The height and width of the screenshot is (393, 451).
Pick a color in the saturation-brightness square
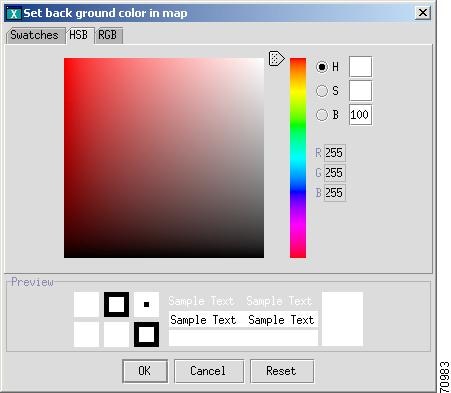click(x=164, y=158)
